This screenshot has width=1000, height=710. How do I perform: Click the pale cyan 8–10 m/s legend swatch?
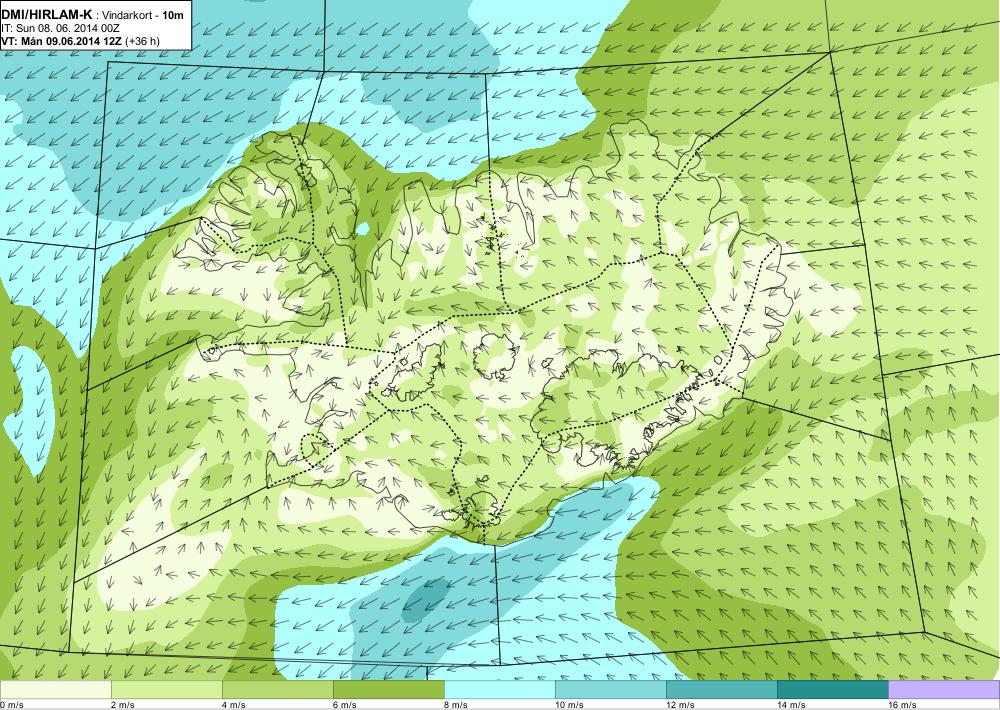[x=499, y=690]
